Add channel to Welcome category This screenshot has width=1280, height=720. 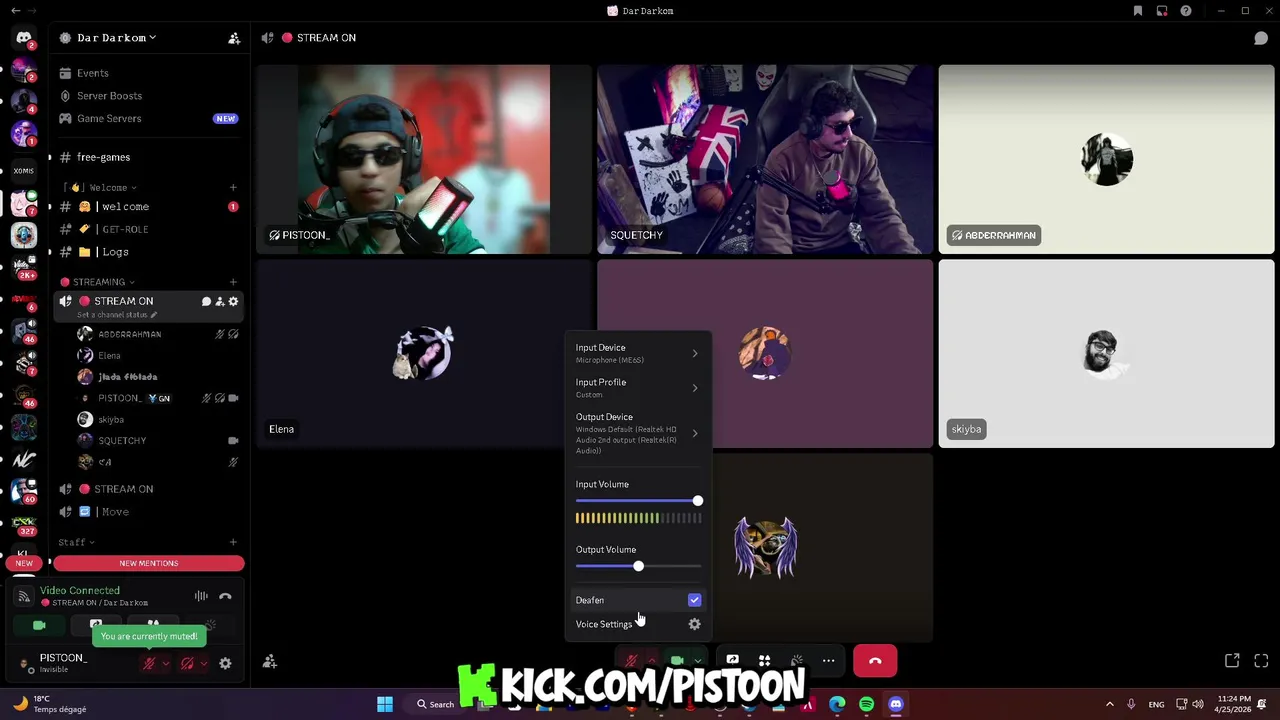point(233,187)
